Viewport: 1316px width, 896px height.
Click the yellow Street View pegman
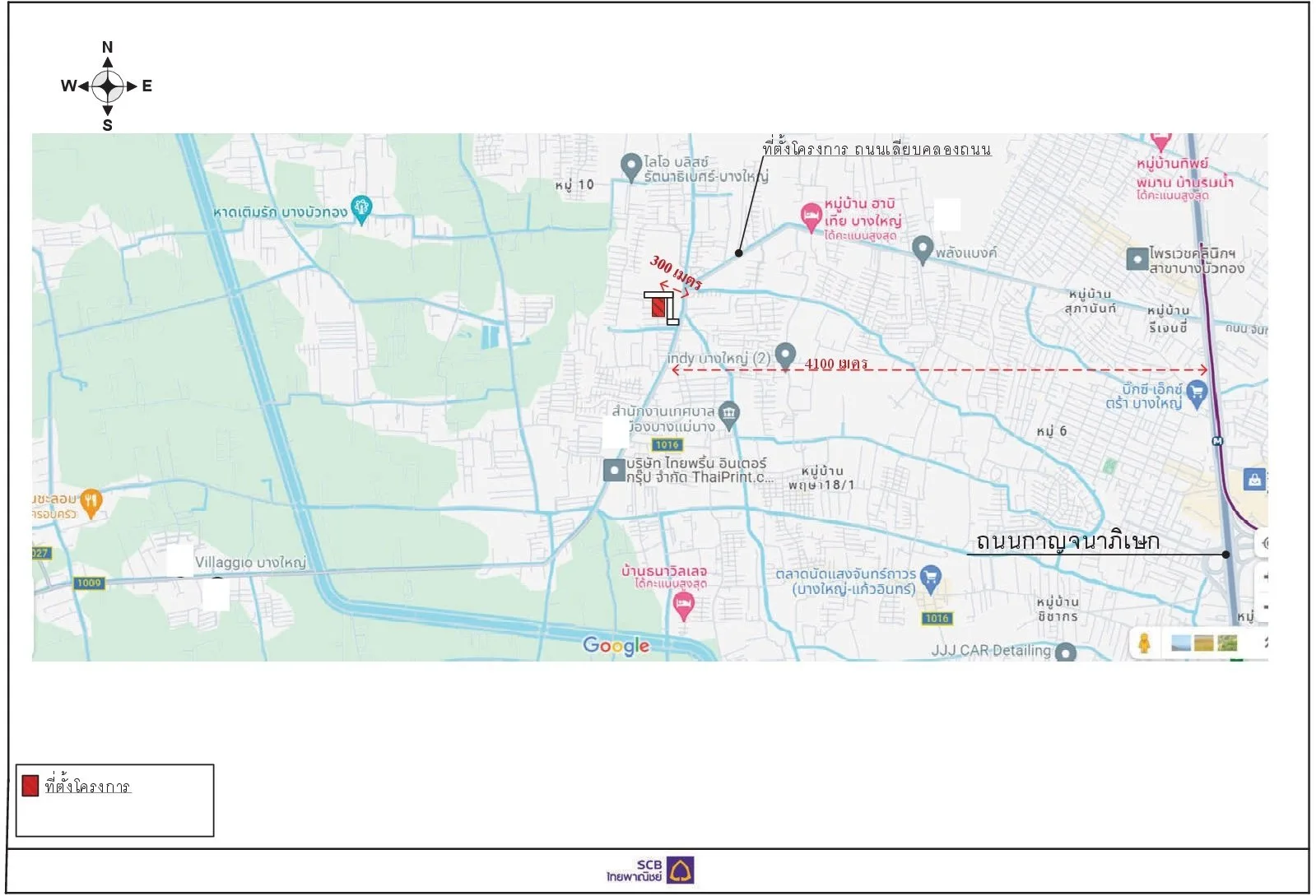click(1144, 643)
